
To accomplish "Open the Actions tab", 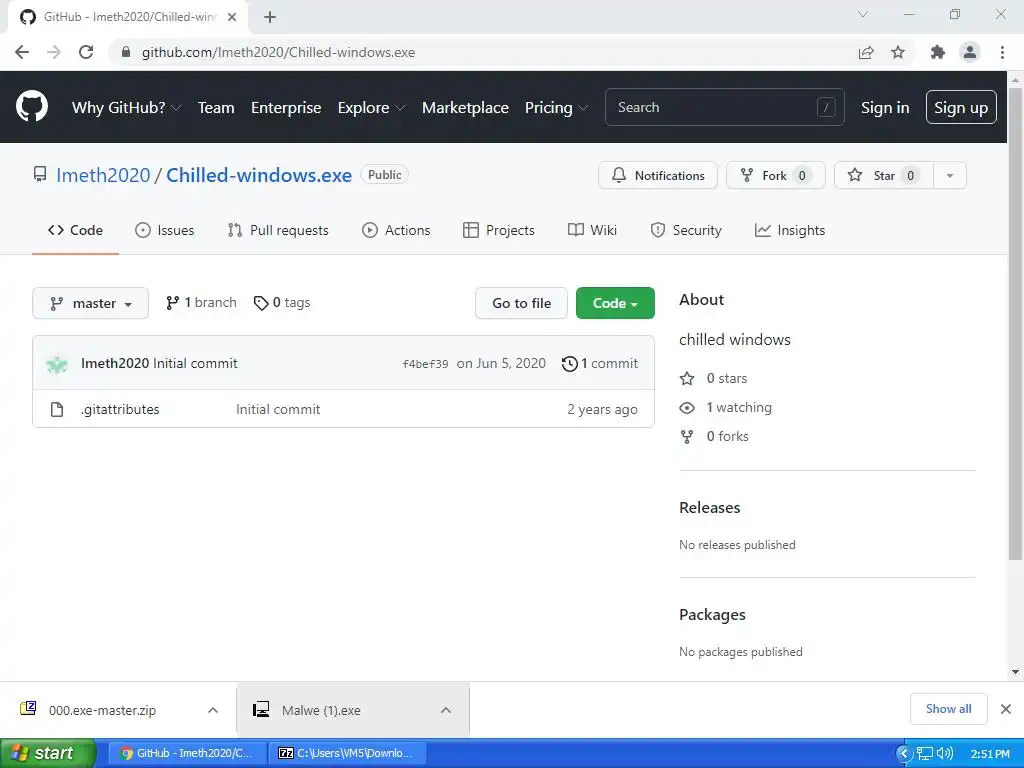I will coord(396,230).
